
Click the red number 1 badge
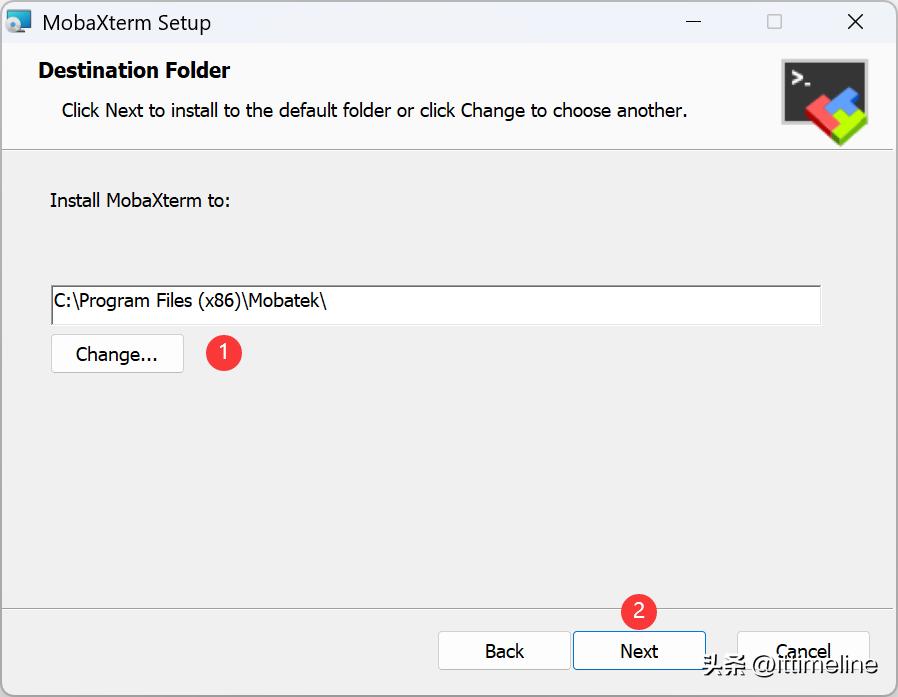tap(224, 352)
